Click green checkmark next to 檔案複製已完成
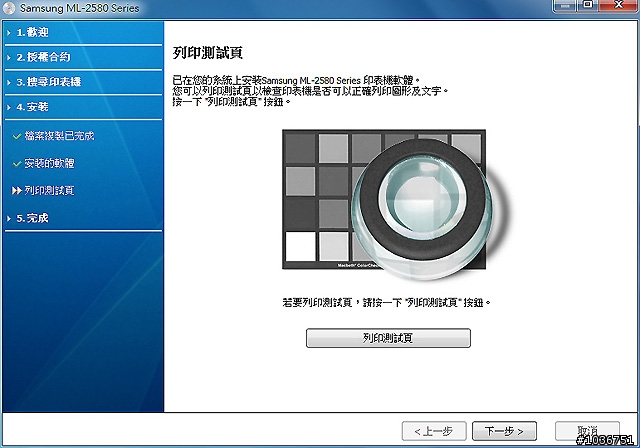Viewport: 640px width, 448px height. 17,136
